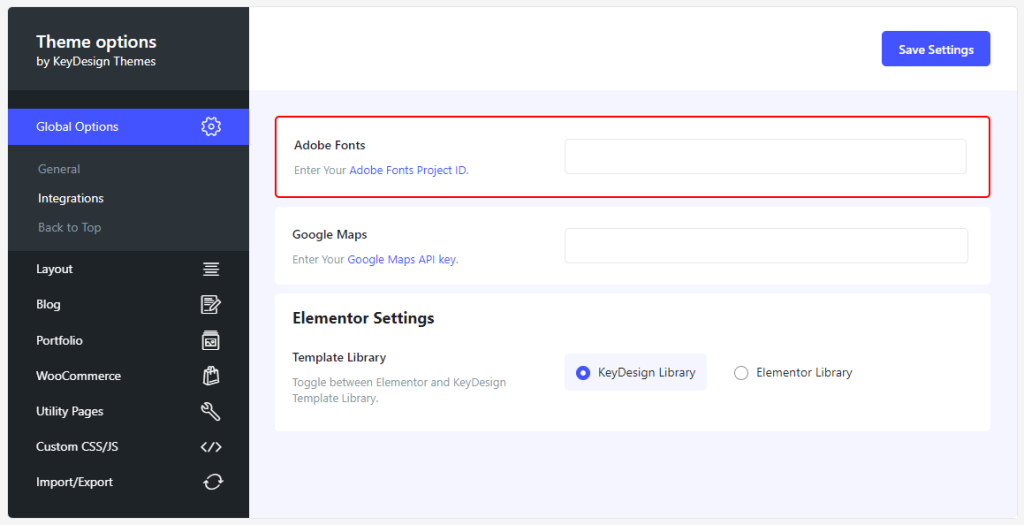Open the Custom CSS/JS menu section
This screenshot has height=525, width=1024.
pos(129,447)
